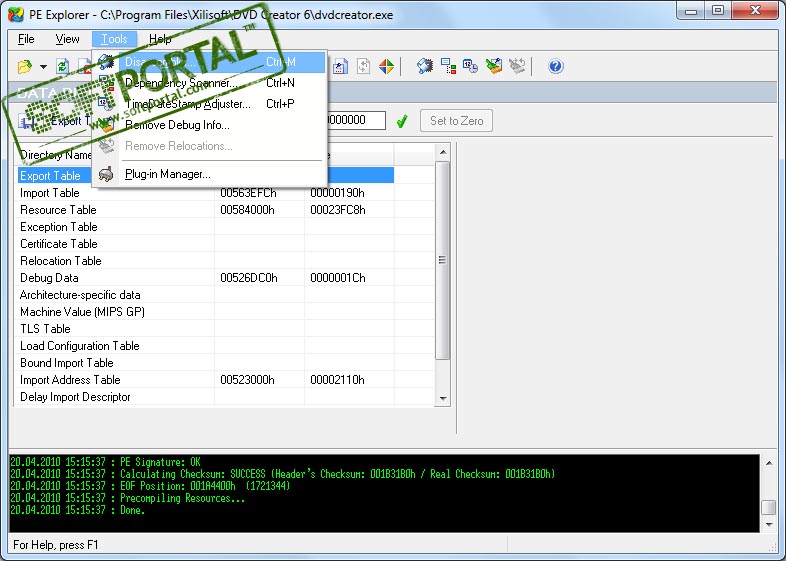
Task: Open Help with the blue question icon
Action: coord(555,66)
